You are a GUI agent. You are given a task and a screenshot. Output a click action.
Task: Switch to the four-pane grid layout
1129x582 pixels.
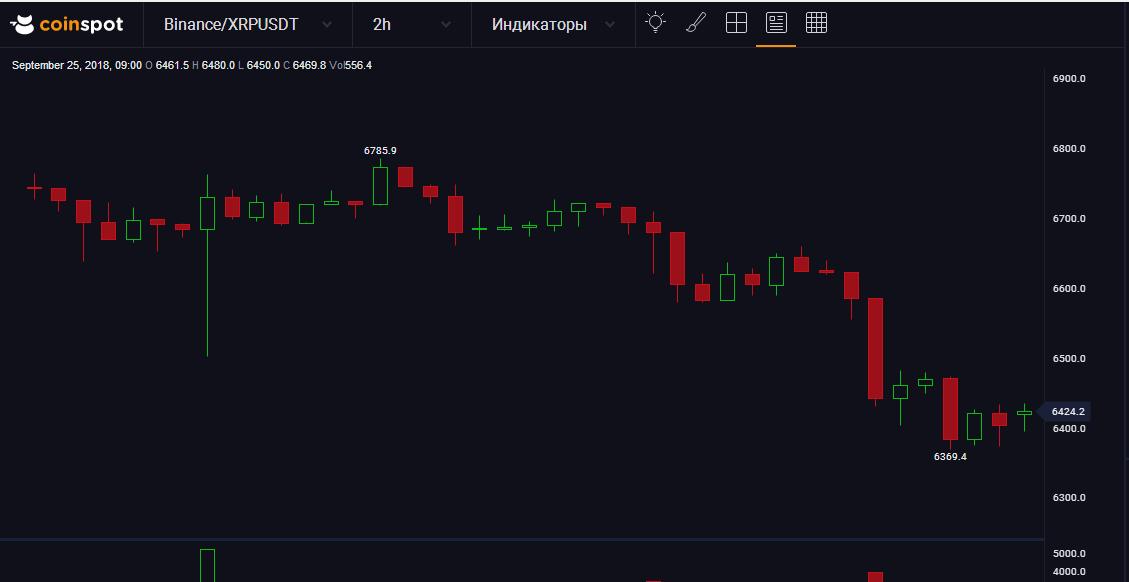pos(736,23)
